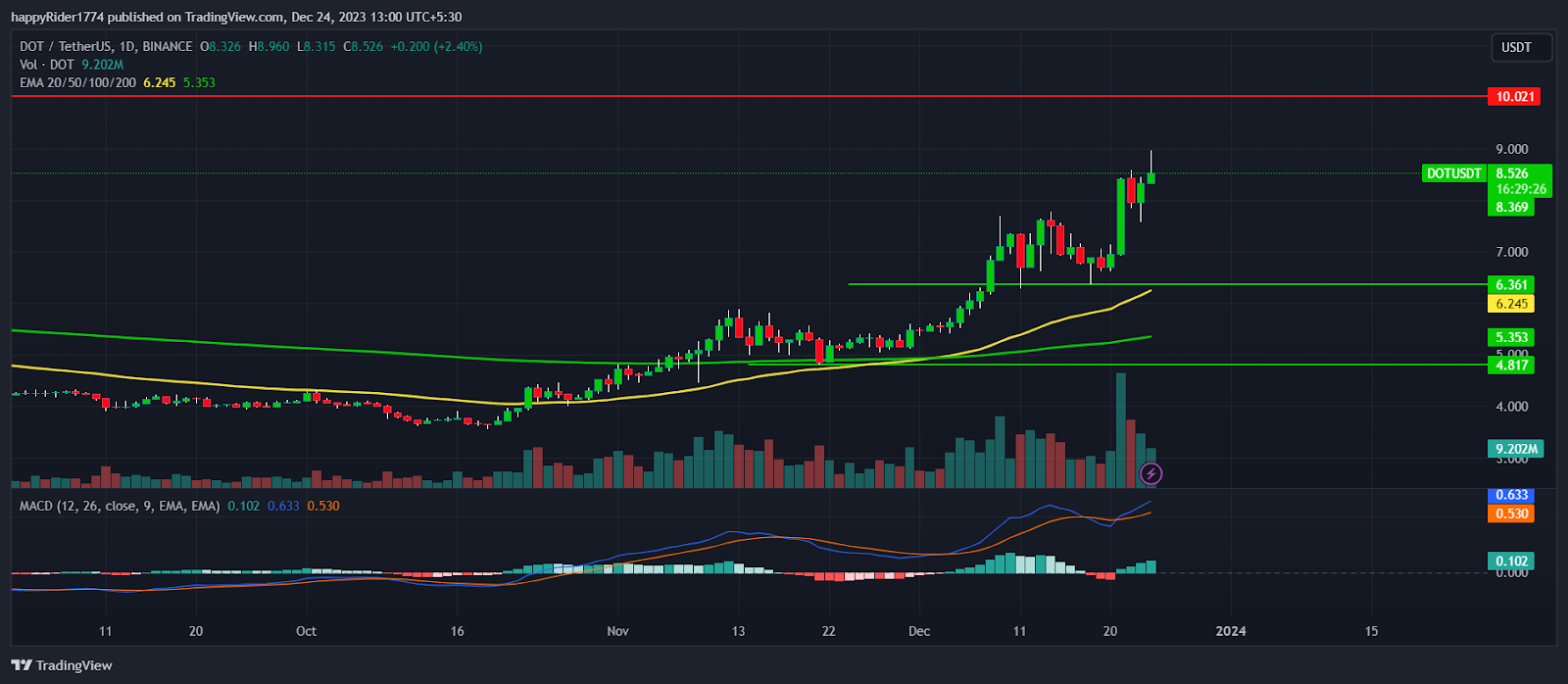This screenshot has height=684, width=1568.
Task: Click the 9.202M volume label on the axis
Action: coord(1516,449)
